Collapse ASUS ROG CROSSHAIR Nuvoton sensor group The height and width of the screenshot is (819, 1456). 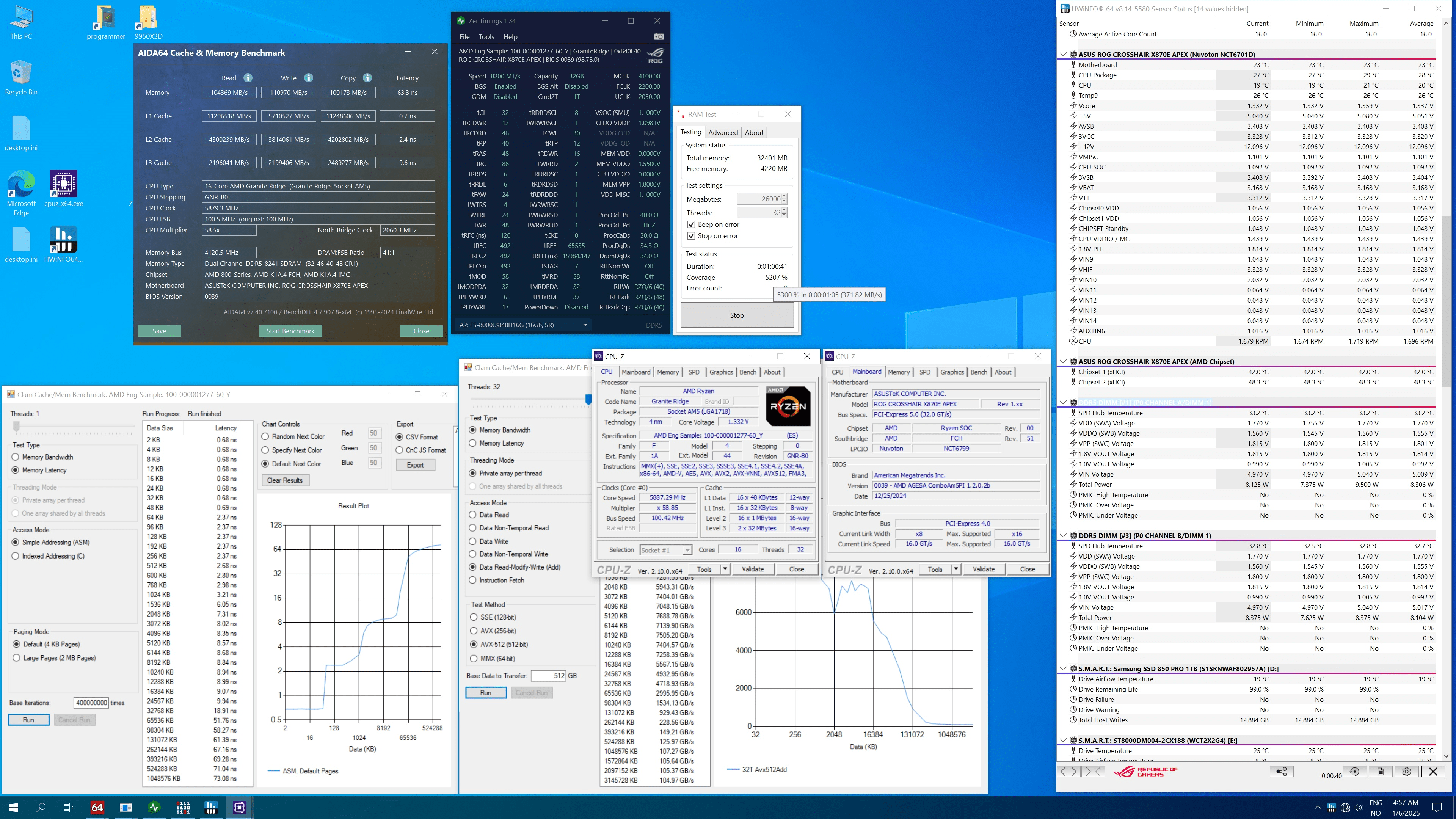(1063, 55)
